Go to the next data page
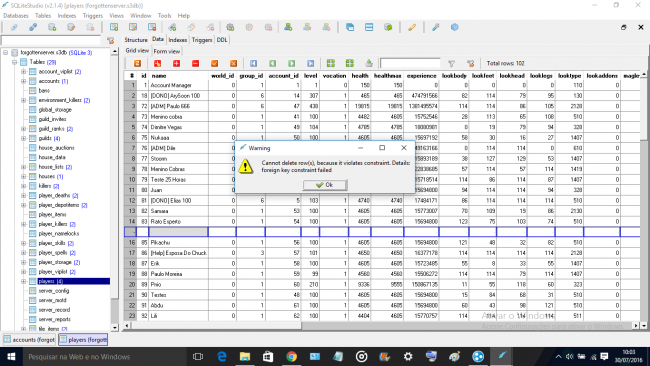 point(291,63)
